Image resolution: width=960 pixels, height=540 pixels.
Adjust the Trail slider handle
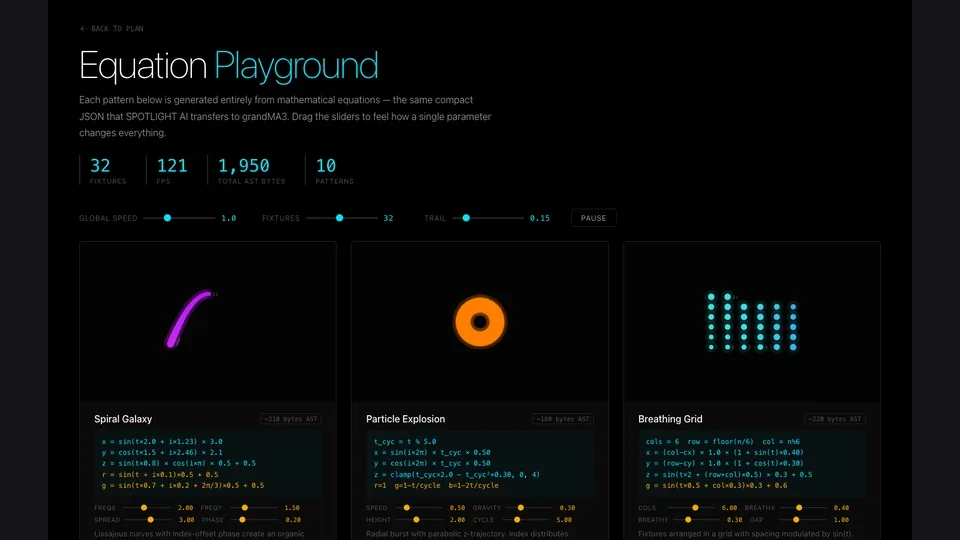(x=466, y=218)
